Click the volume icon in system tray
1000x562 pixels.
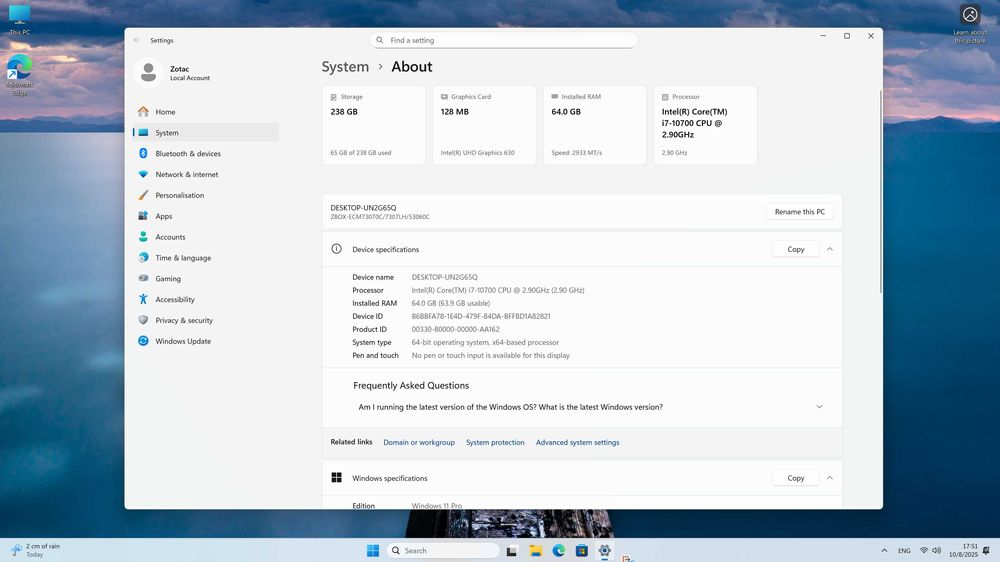click(936, 551)
